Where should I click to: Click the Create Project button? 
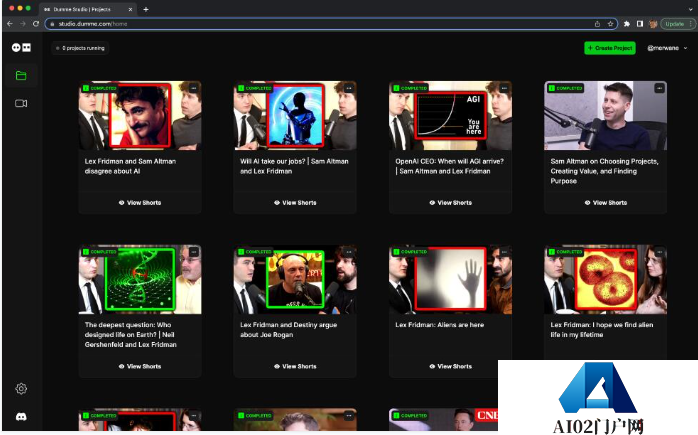coord(609,48)
